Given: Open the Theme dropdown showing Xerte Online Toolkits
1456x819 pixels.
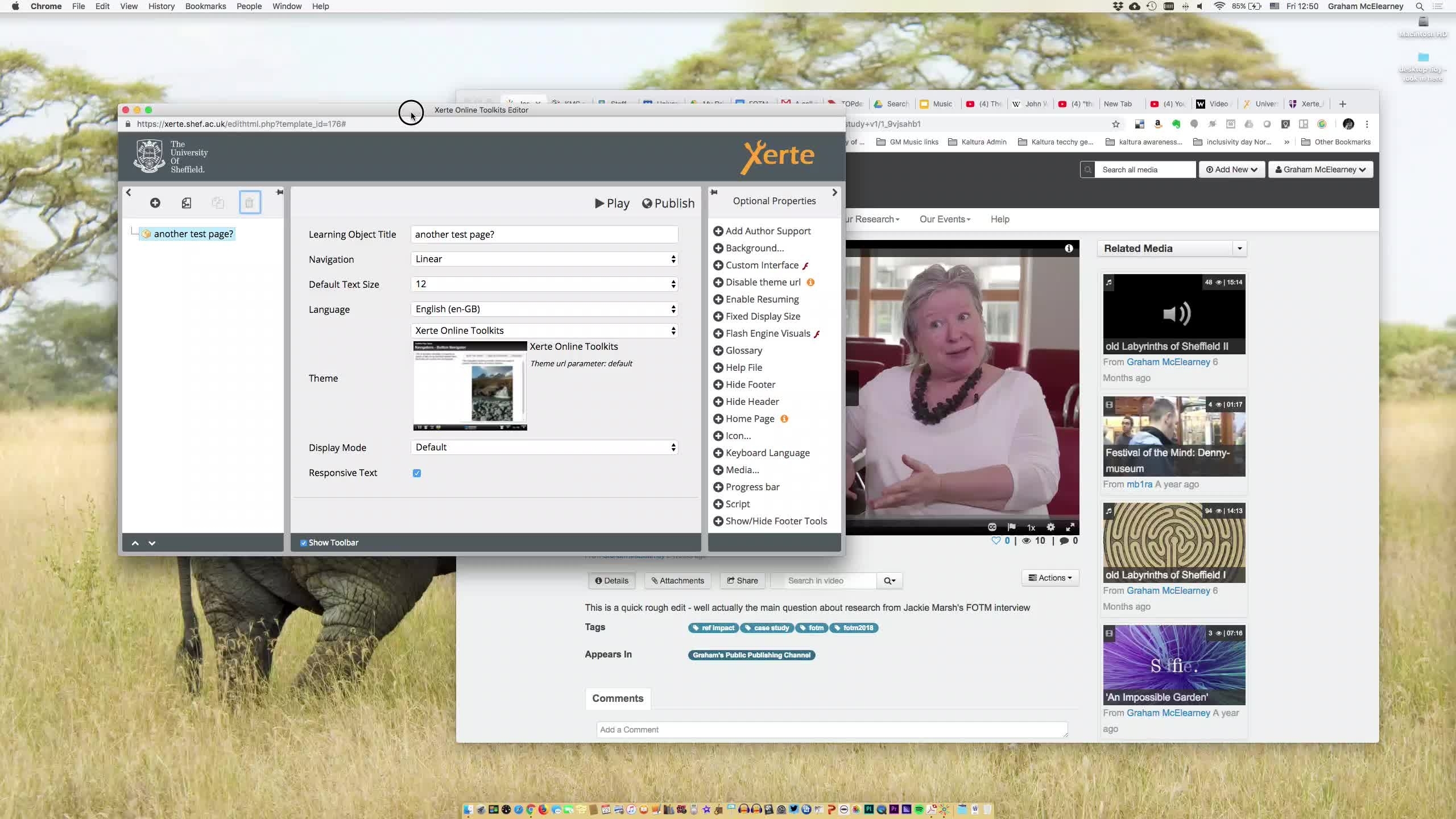Looking at the screenshot, I should (x=544, y=331).
